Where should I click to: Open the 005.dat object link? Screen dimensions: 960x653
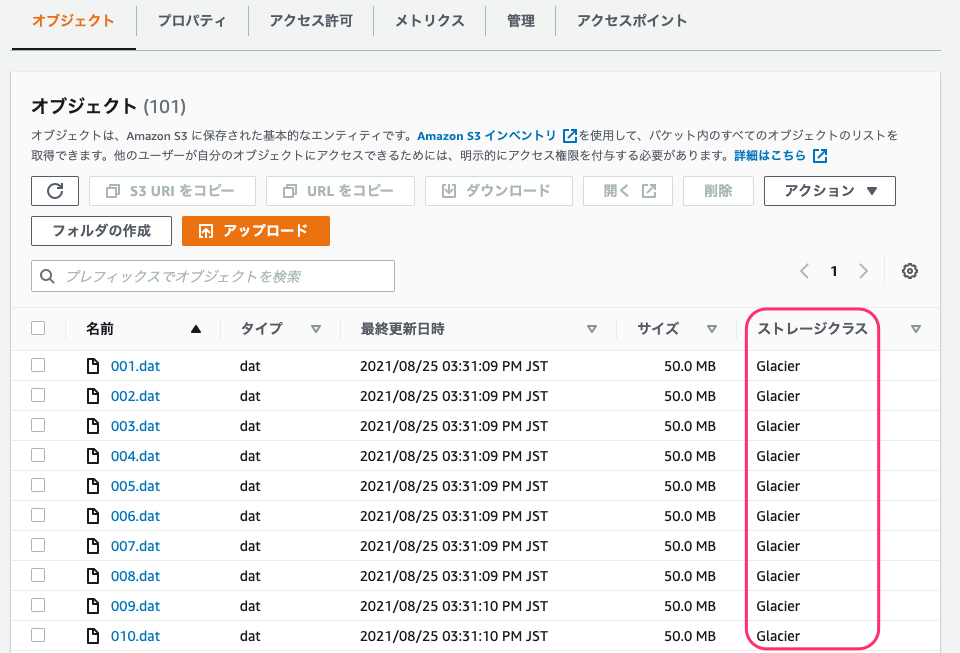coord(135,486)
